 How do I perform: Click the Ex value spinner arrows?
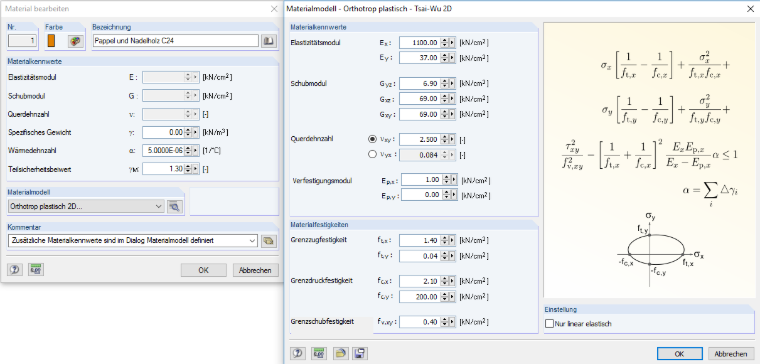click(x=445, y=43)
